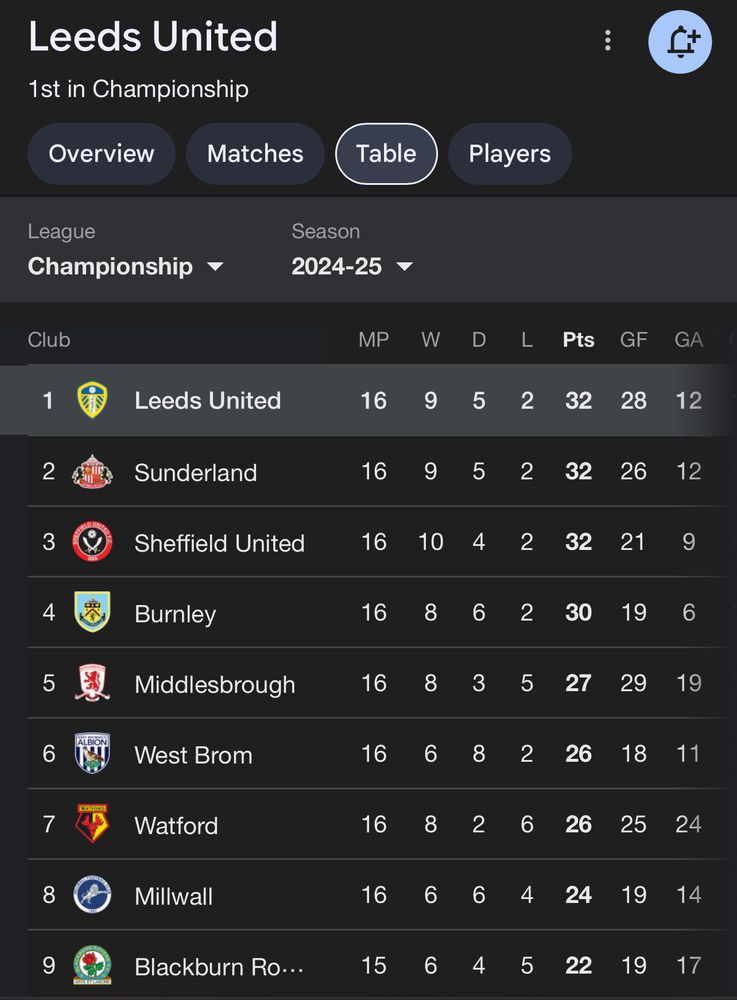This screenshot has width=737, height=1000.
Task: Open the Sunderland team name link
Action: pyautogui.click(x=196, y=473)
